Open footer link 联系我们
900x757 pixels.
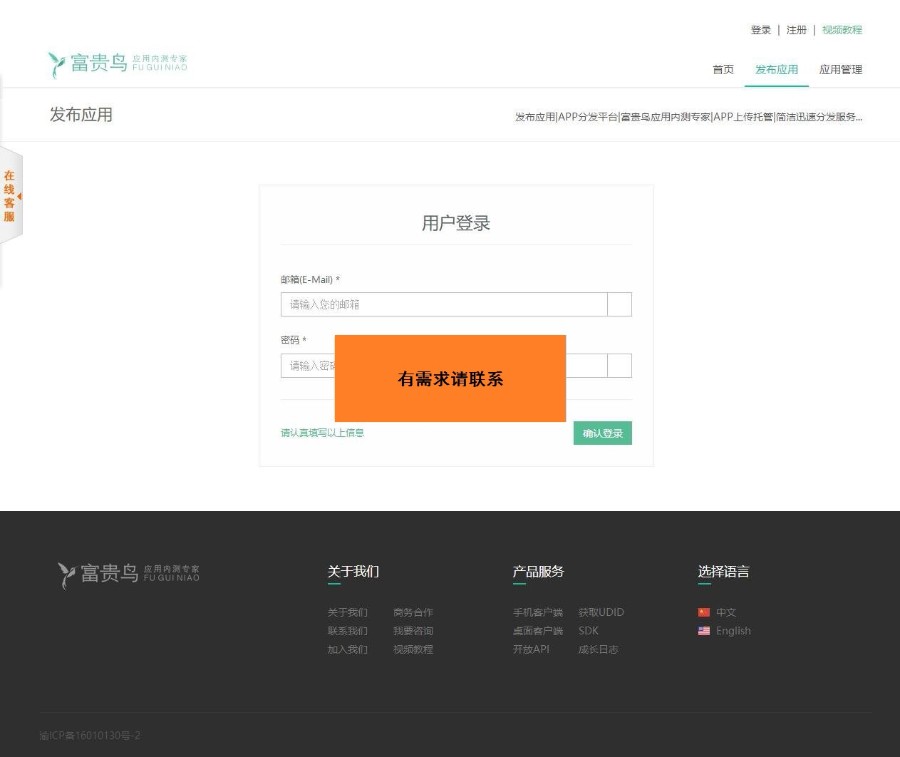(x=347, y=631)
